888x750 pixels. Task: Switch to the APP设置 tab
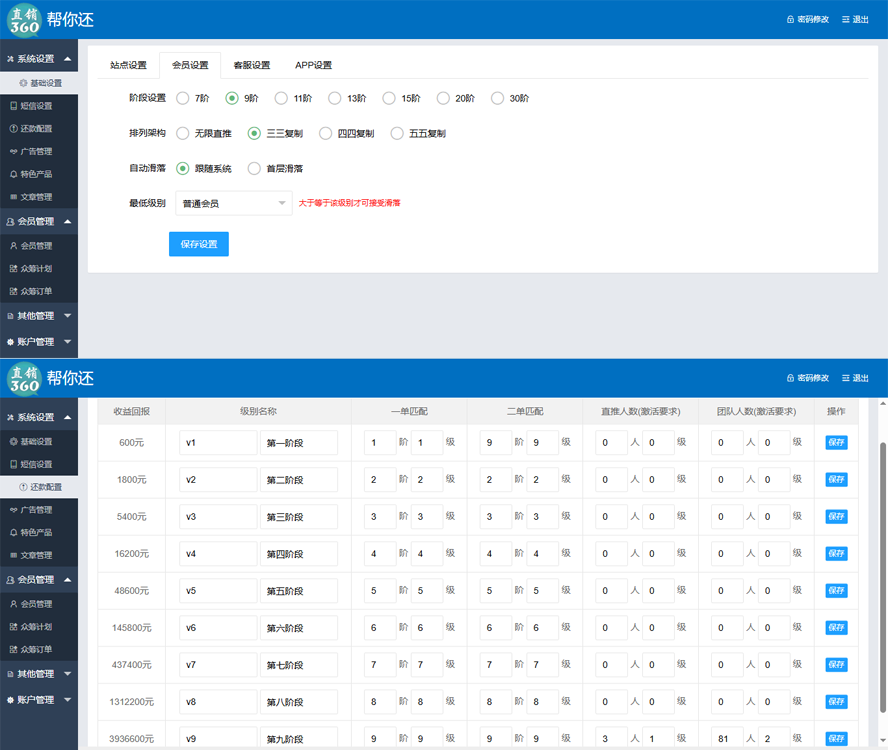(313, 65)
